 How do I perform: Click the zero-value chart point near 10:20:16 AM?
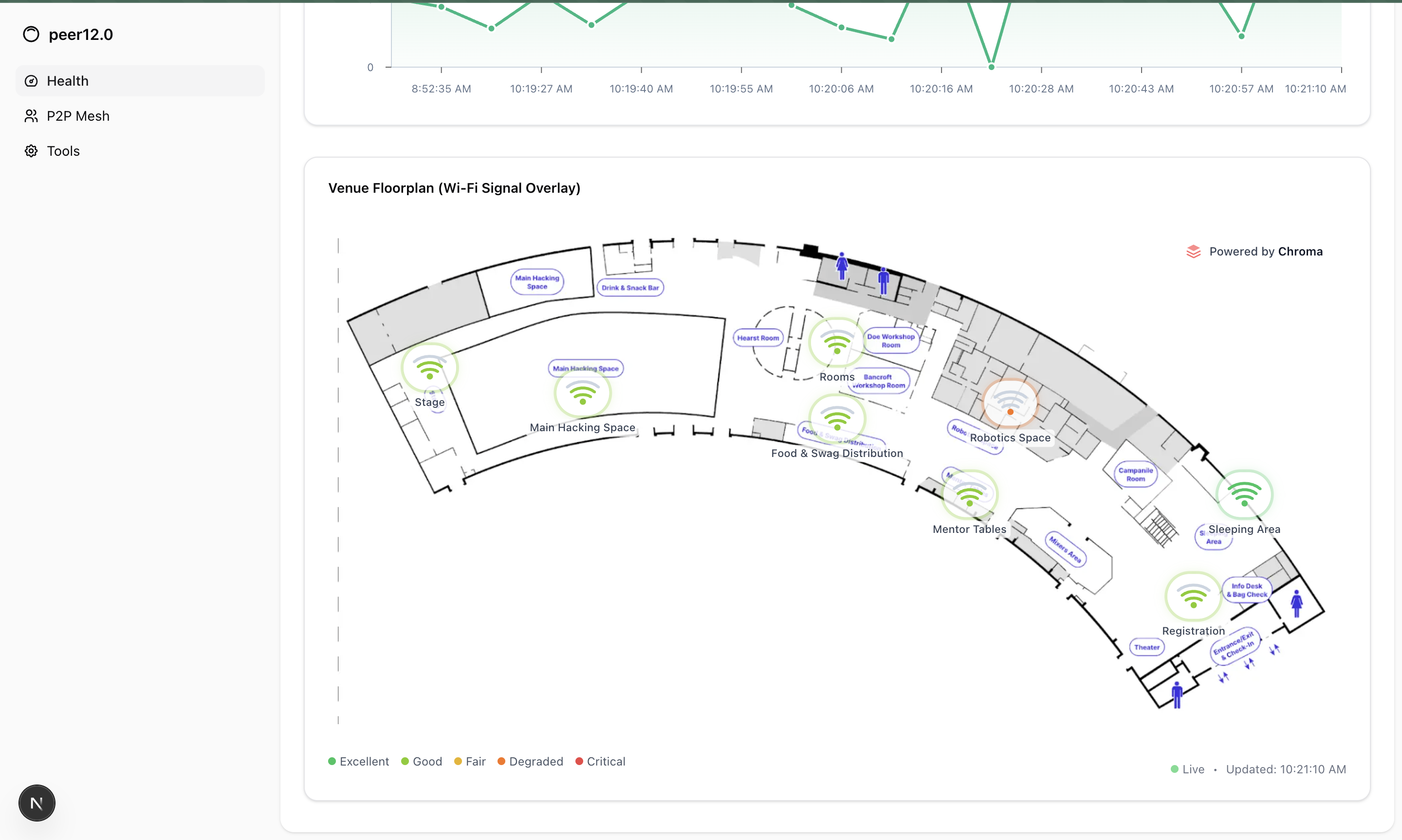991,67
